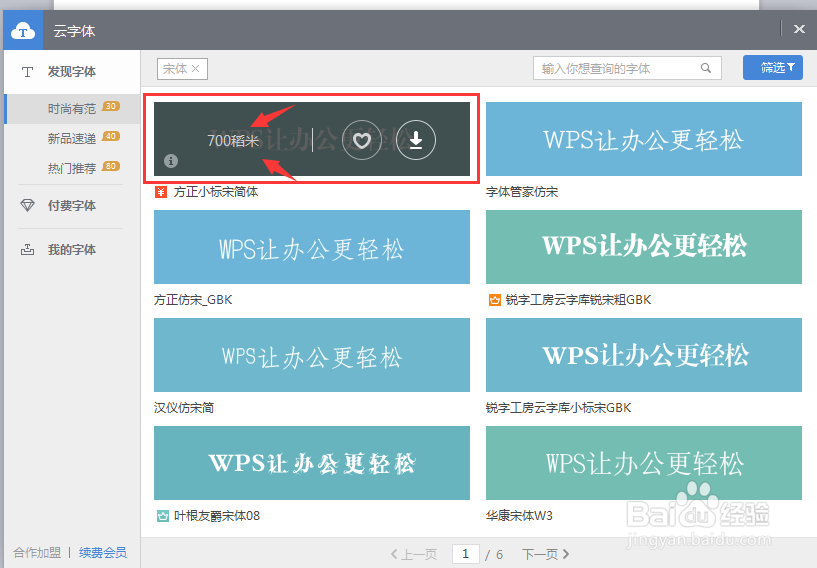Go to previous page with 上一页

tap(414, 554)
